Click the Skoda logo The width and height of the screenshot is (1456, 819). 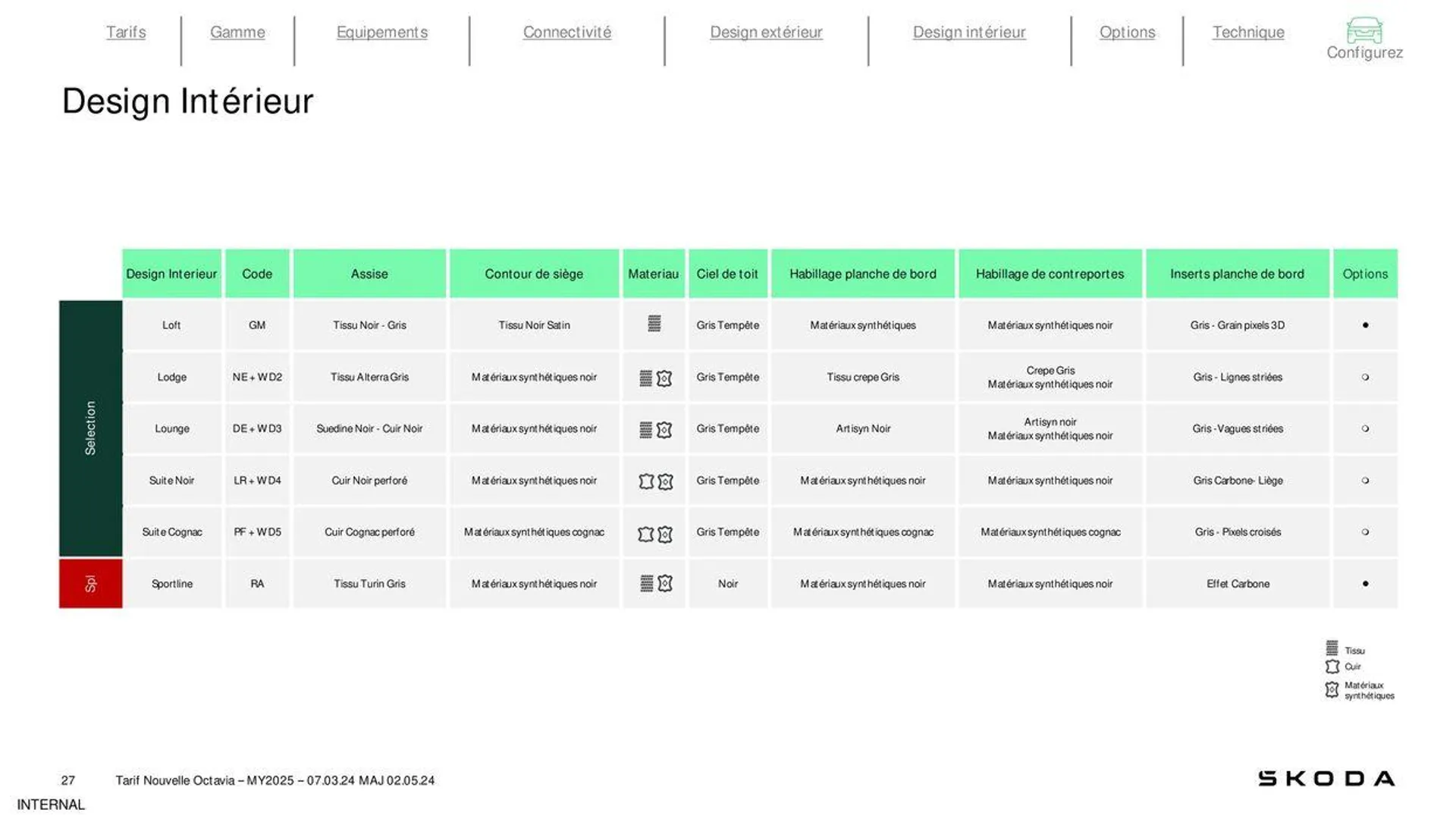point(1326,779)
